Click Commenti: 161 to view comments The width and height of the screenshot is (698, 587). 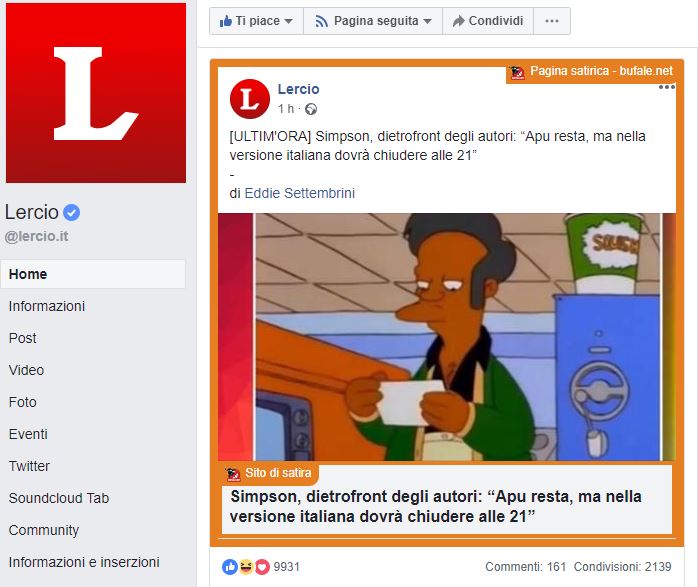point(525,567)
